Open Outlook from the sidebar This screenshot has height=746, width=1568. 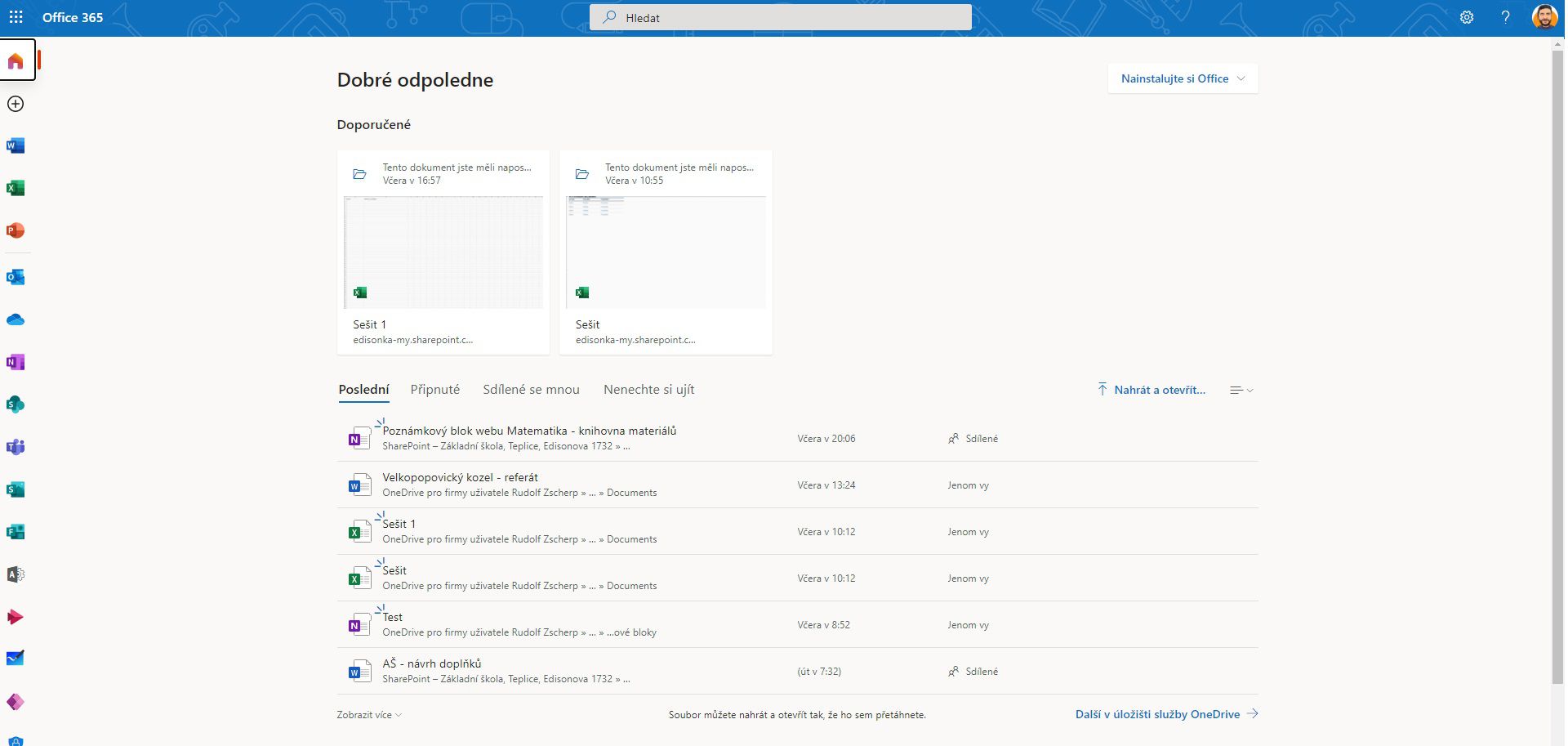click(16, 277)
